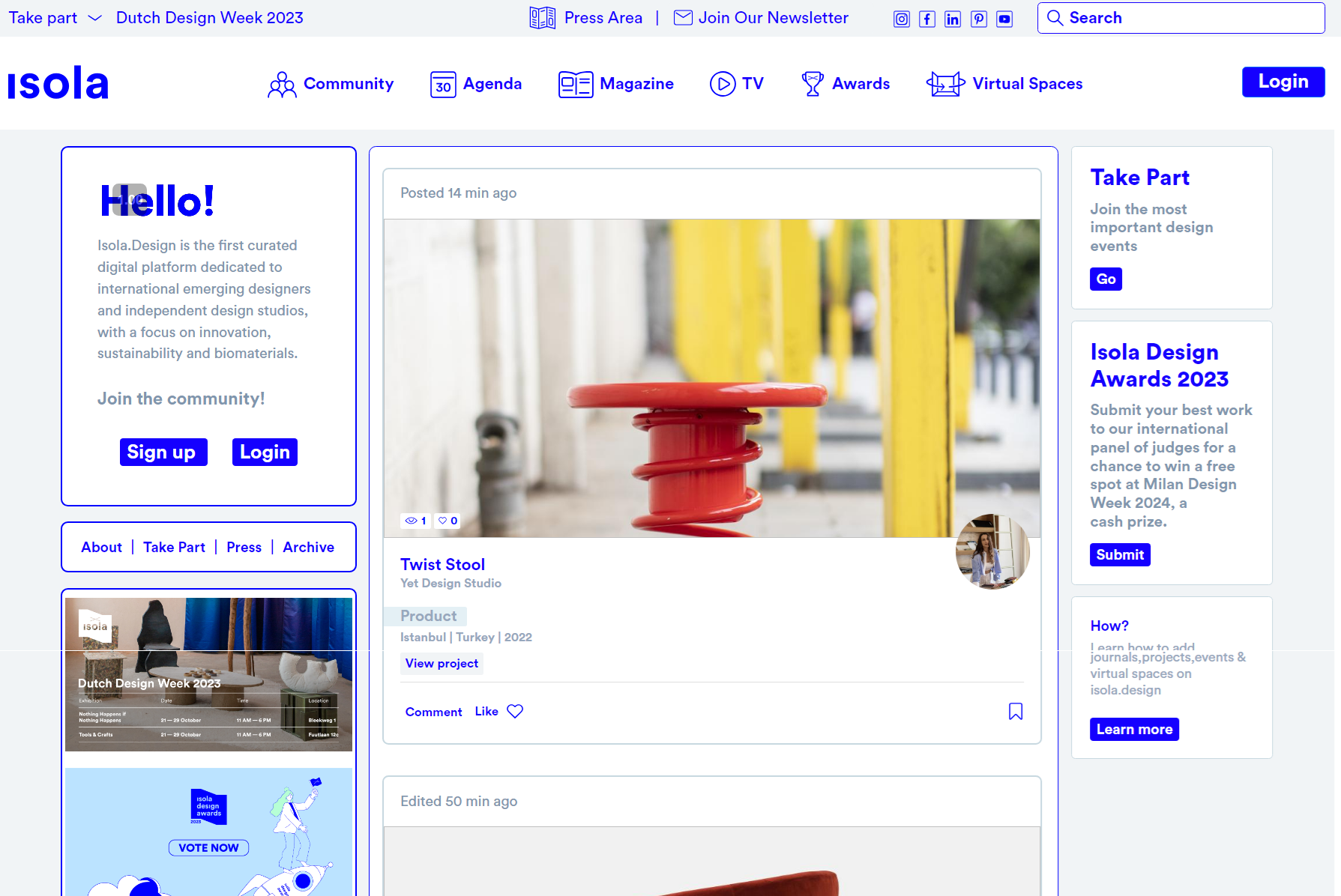The height and width of the screenshot is (896, 1341).
Task: Open the Dutch Design Week 2023 banner image
Action: point(208,674)
